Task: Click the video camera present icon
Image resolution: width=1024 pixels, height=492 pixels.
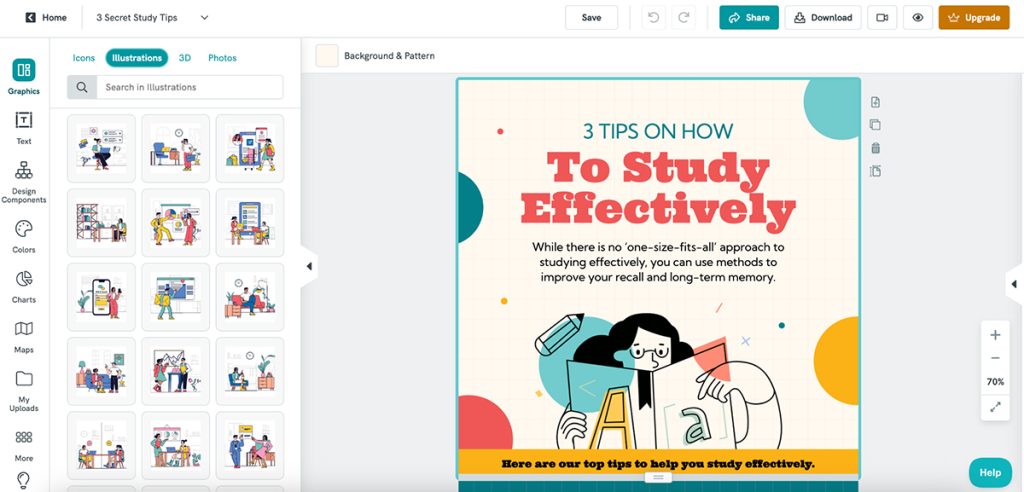Action: (x=882, y=18)
